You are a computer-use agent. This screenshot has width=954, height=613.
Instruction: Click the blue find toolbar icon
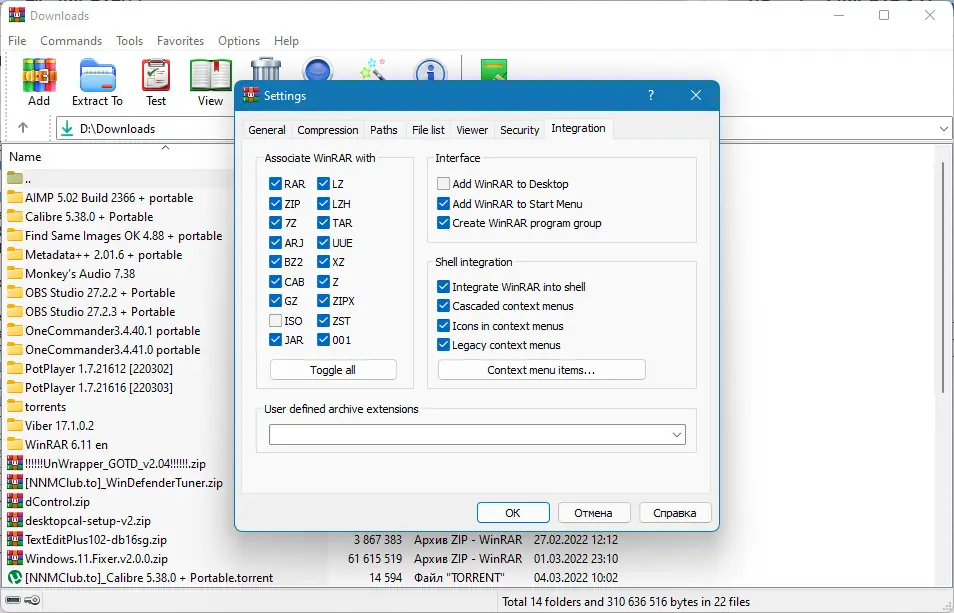coord(317,69)
